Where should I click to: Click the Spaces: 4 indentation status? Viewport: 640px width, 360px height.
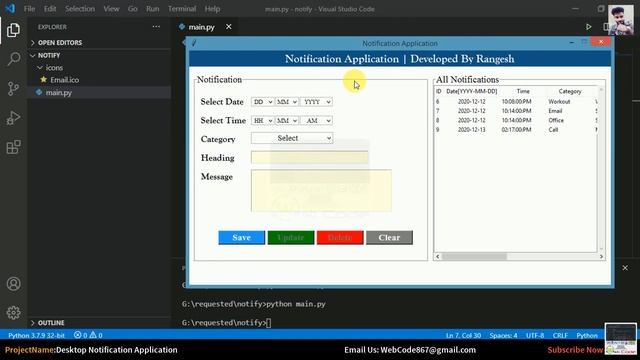pos(503,336)
